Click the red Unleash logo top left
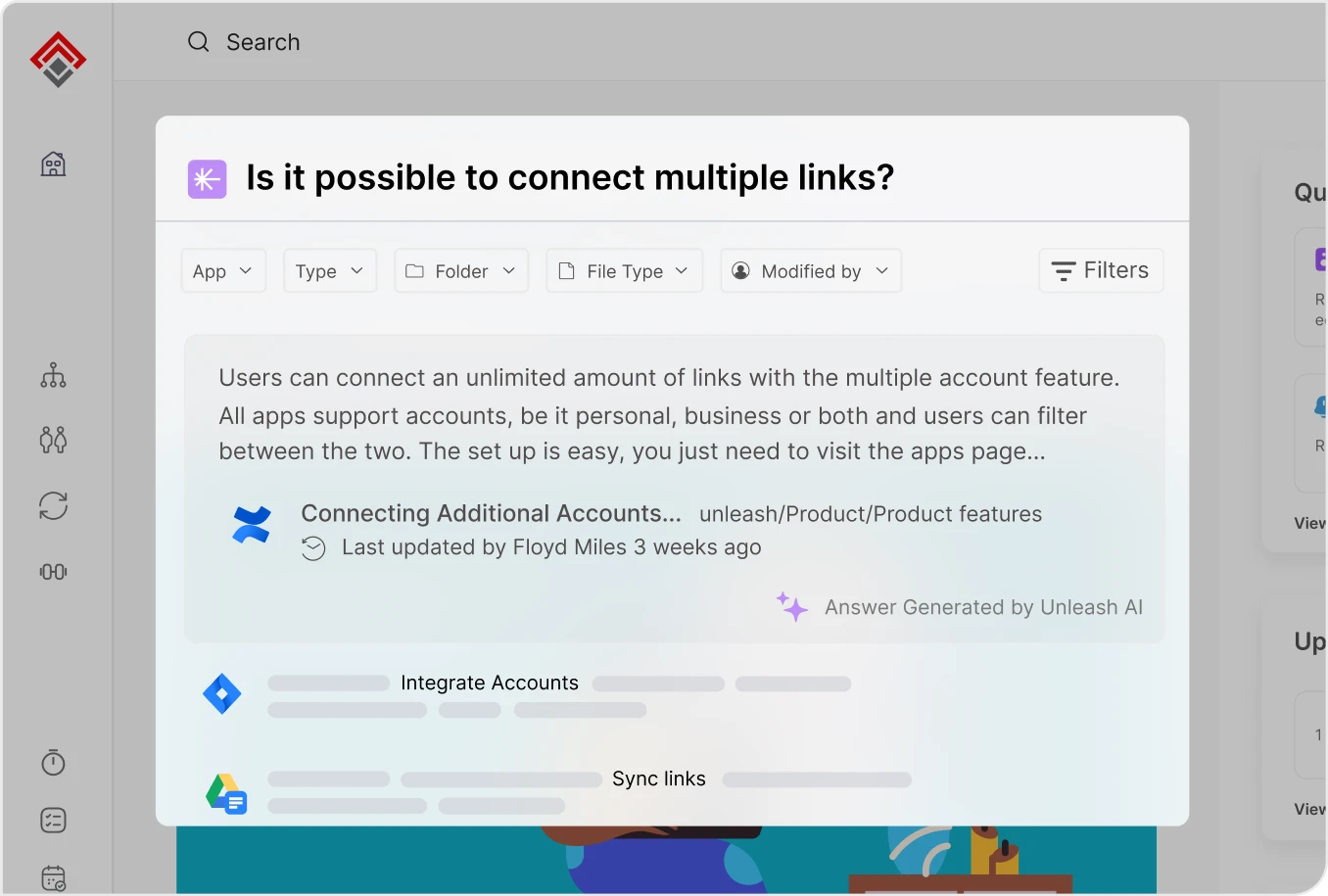 click(x=57, y=59)
